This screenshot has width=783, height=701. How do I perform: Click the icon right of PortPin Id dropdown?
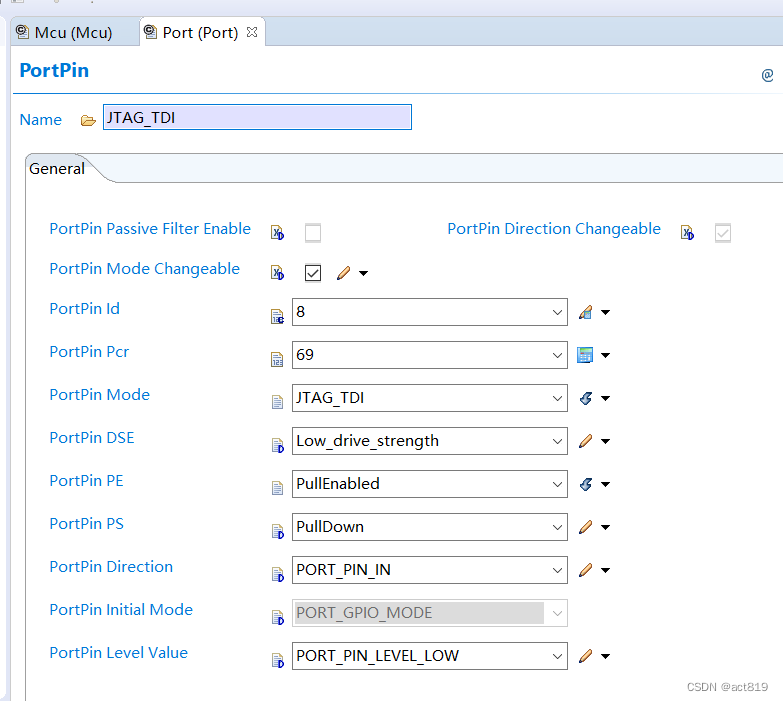[586, 312]
